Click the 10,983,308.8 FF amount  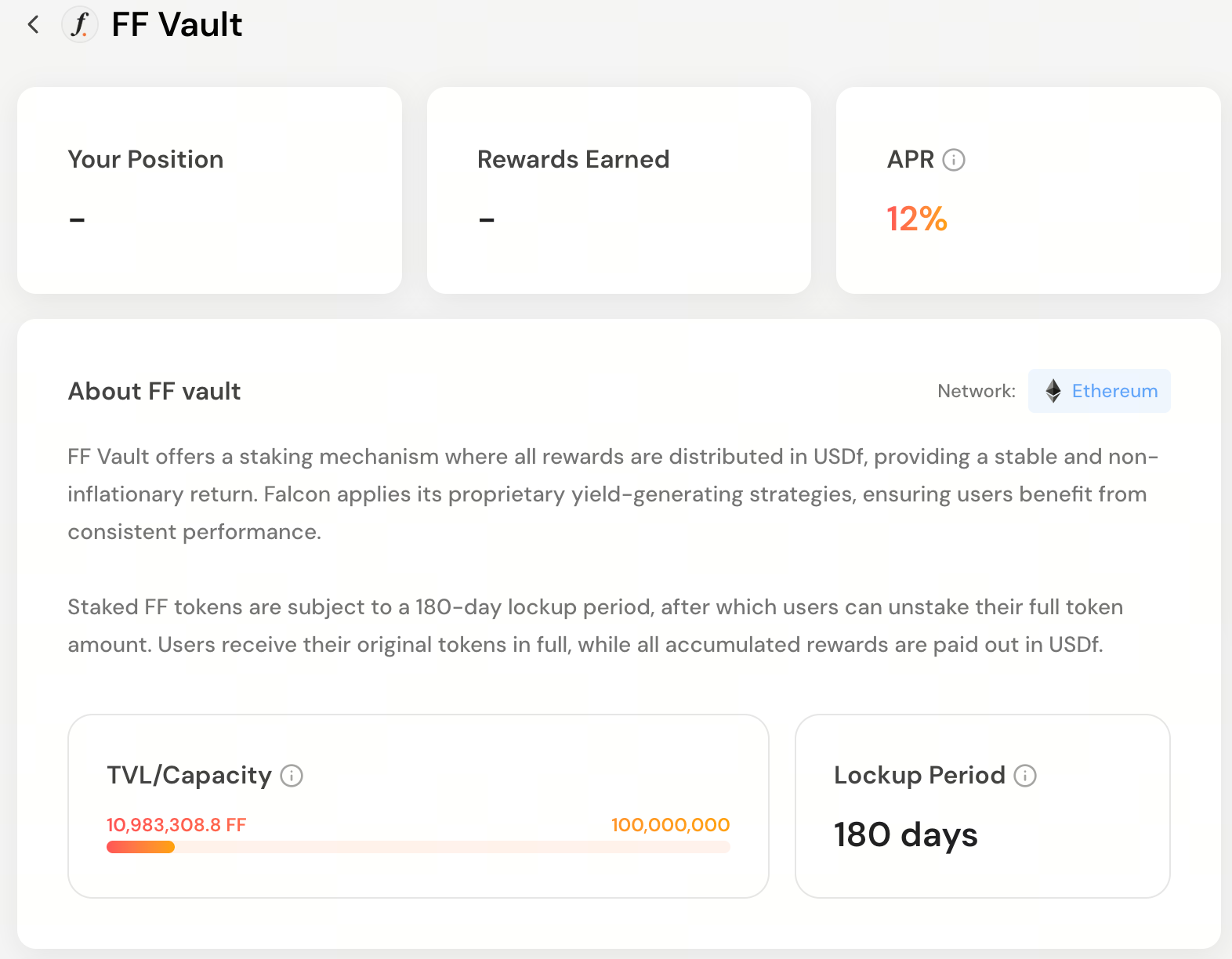pyautogui.click(x=176, y=824)
